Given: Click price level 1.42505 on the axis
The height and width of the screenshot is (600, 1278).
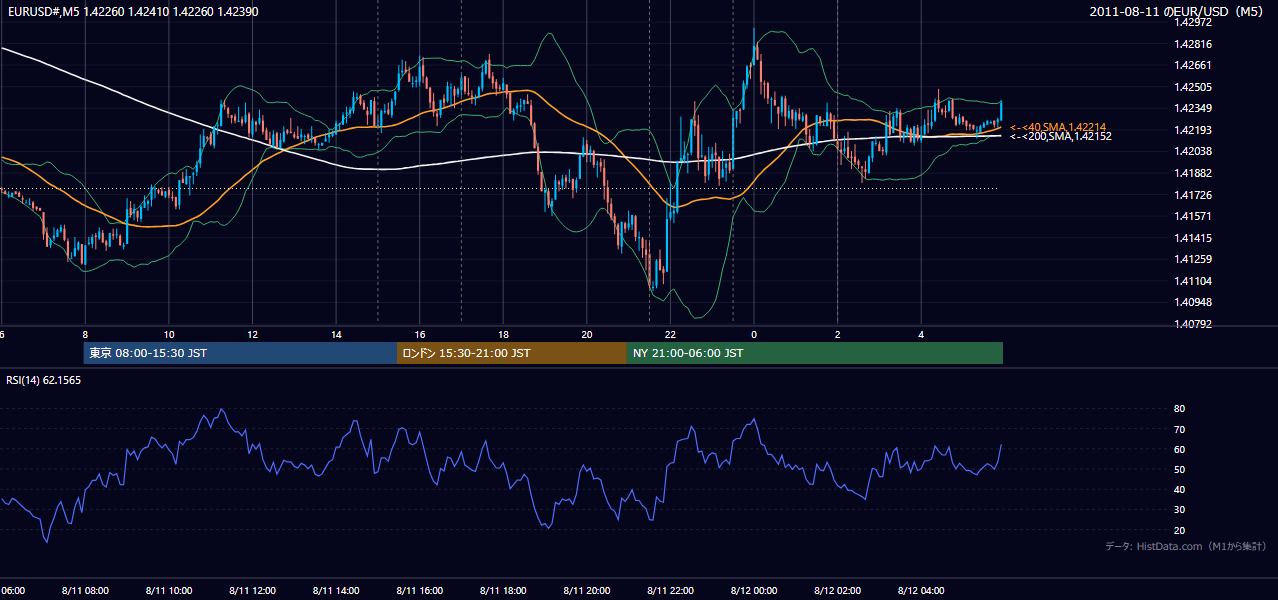Looking at the screenshot, I should (x=1193, y=87).
